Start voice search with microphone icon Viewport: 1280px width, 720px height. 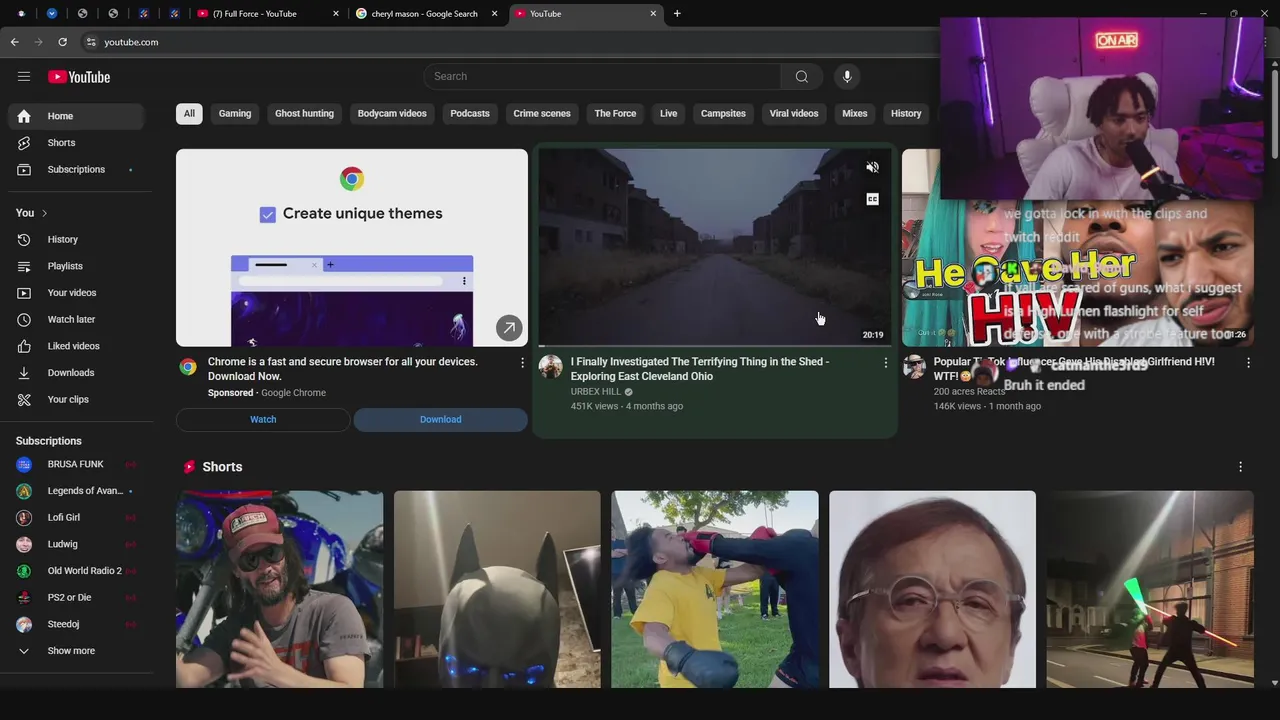pos(847,77)
